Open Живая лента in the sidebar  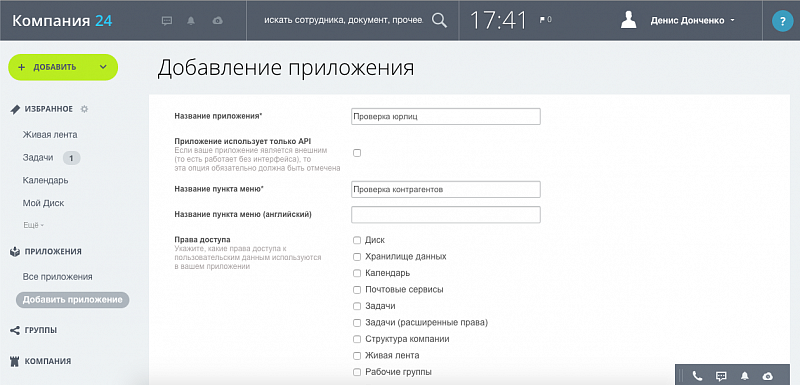pos(50,135)
